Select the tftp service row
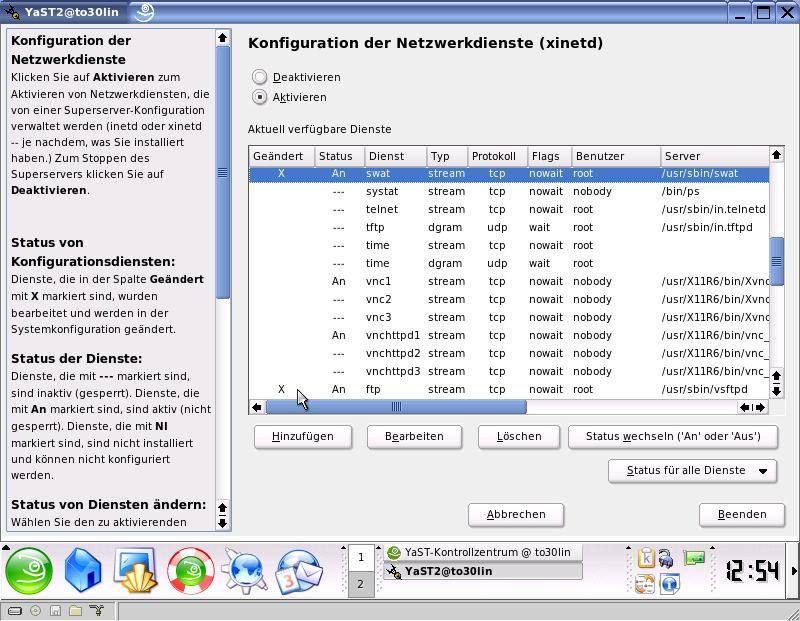This screenshot has height=621, width=800. (x=509, y=227)
